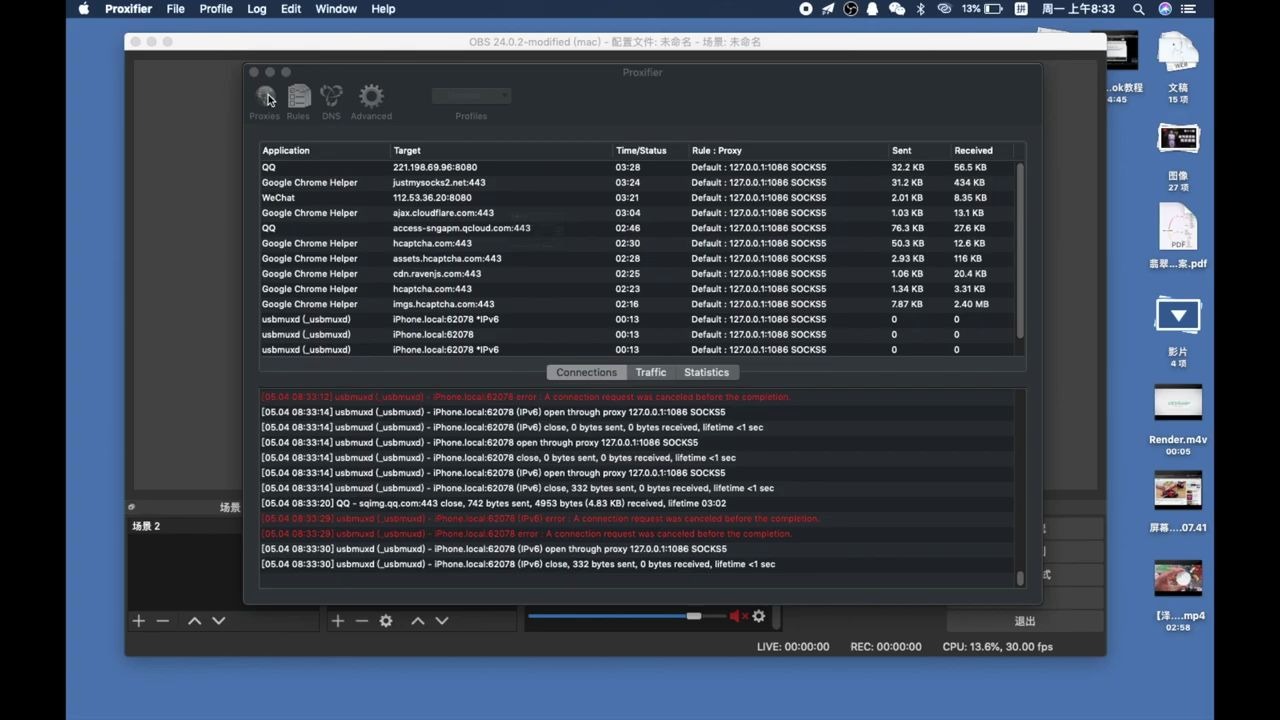Click the WeChat icon in the menu bar
The height and width of the screenshot is (720, 1280).
pyautogui.click(x=897, y=9)
